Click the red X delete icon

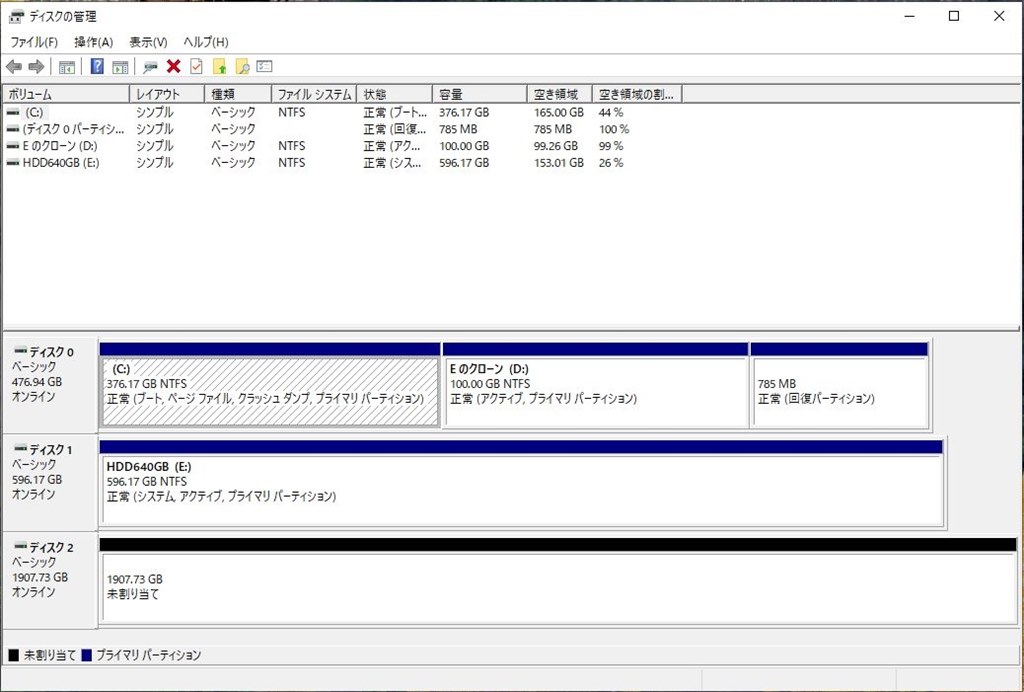(172, 66)
